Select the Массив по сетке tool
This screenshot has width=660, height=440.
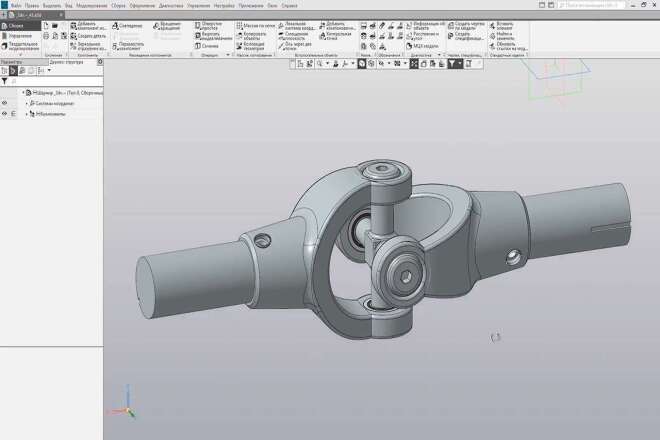pos(239,26)
